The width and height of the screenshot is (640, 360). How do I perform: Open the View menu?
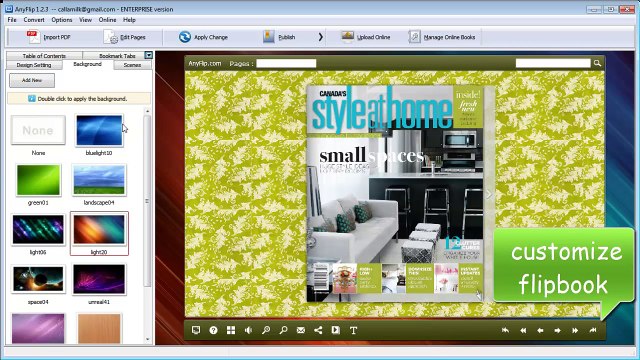(x=85, y=20)
